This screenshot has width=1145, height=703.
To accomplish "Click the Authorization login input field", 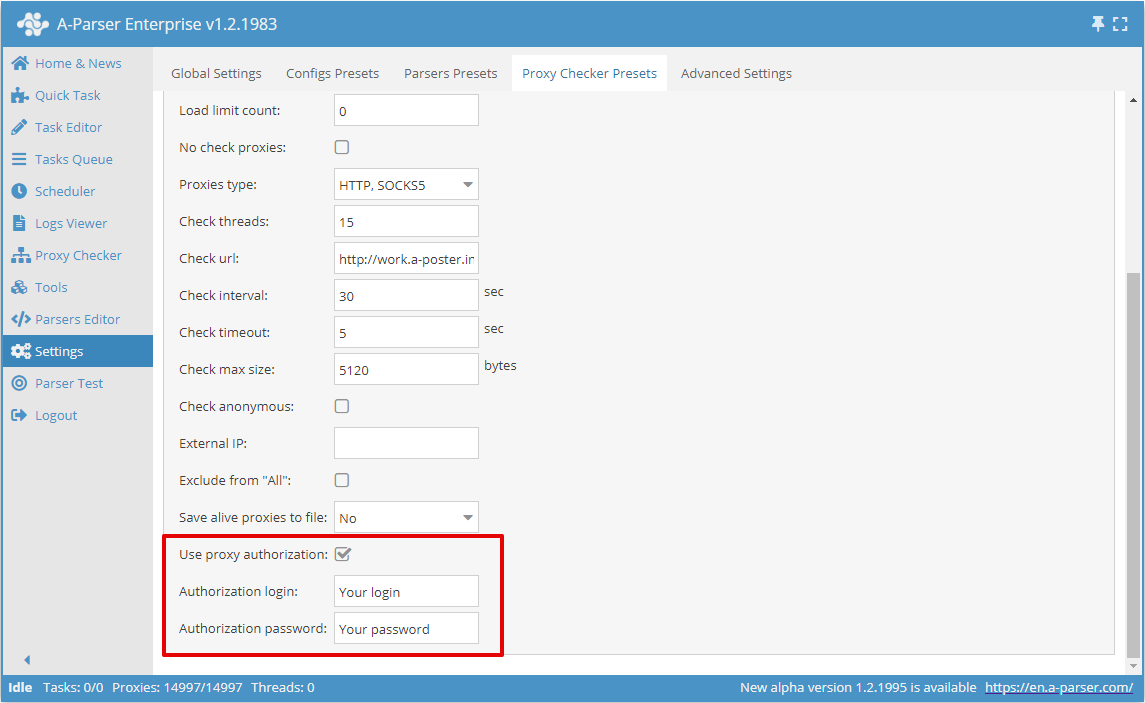I will (x=406, y=591).
